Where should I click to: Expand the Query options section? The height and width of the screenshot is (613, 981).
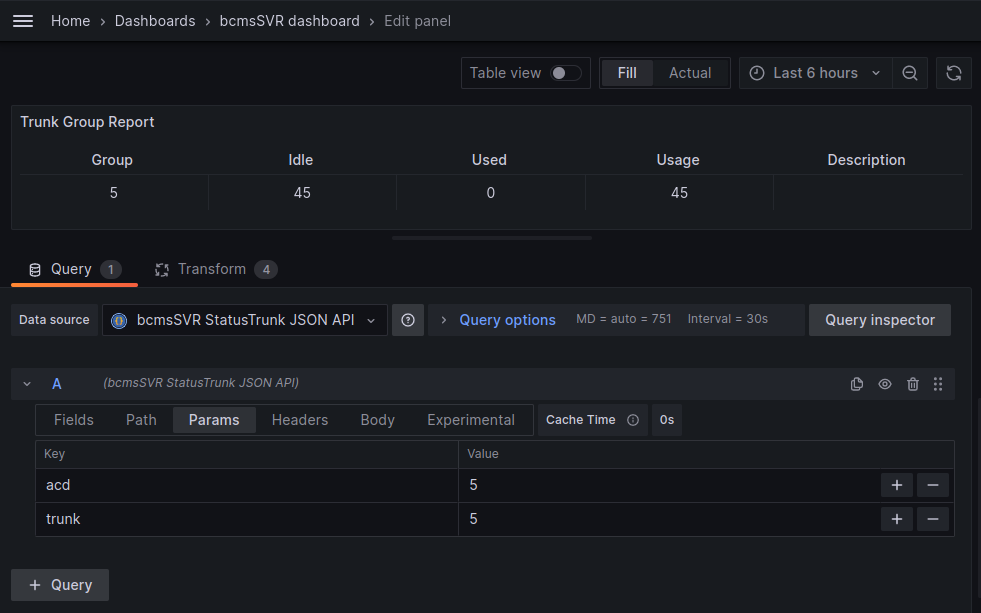[497, 320]
